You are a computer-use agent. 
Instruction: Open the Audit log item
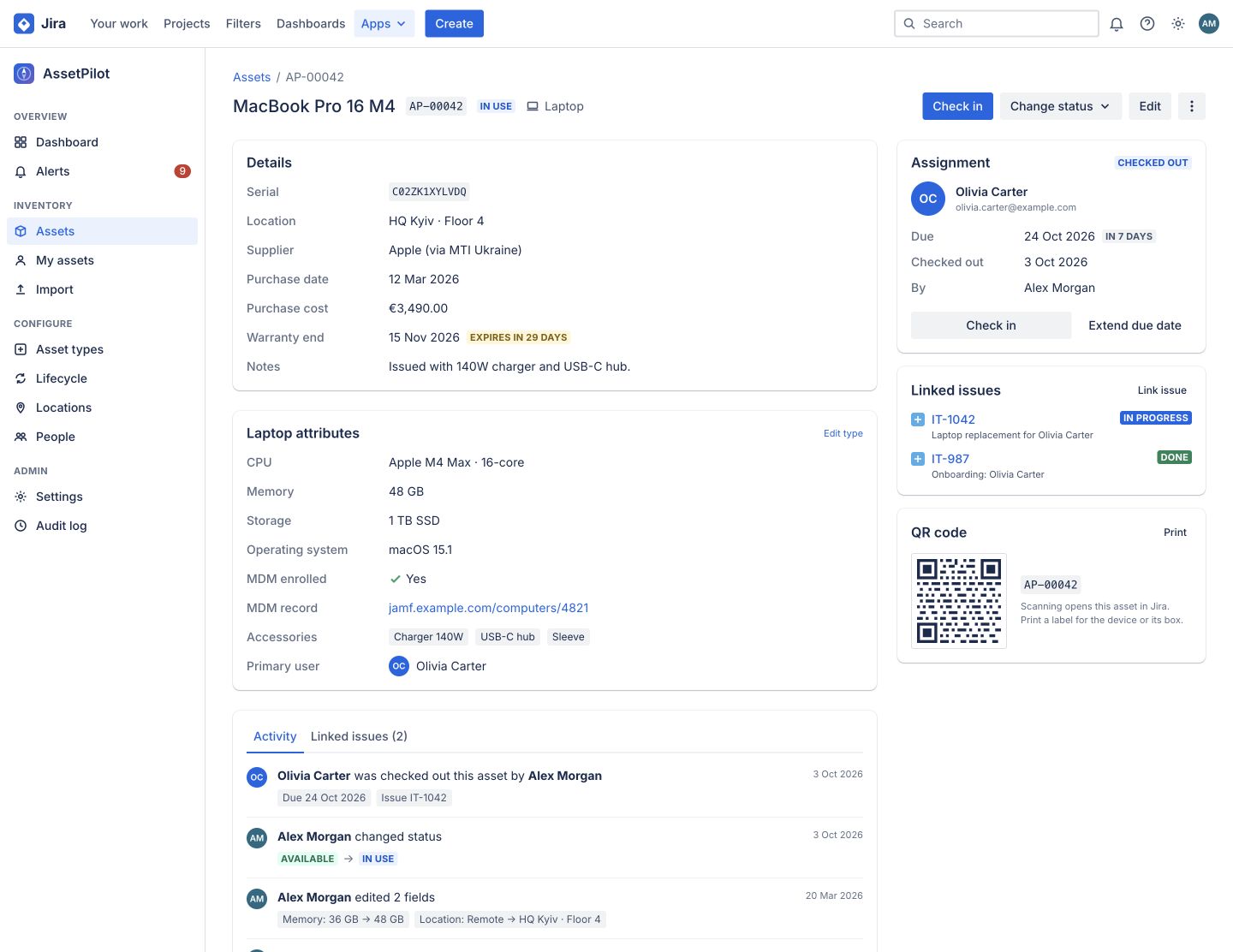click(102, 526)
